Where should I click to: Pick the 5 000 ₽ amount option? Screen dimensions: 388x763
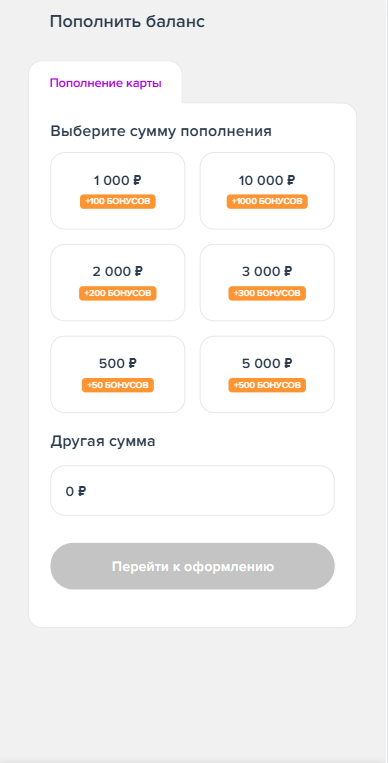coord(267,374)
